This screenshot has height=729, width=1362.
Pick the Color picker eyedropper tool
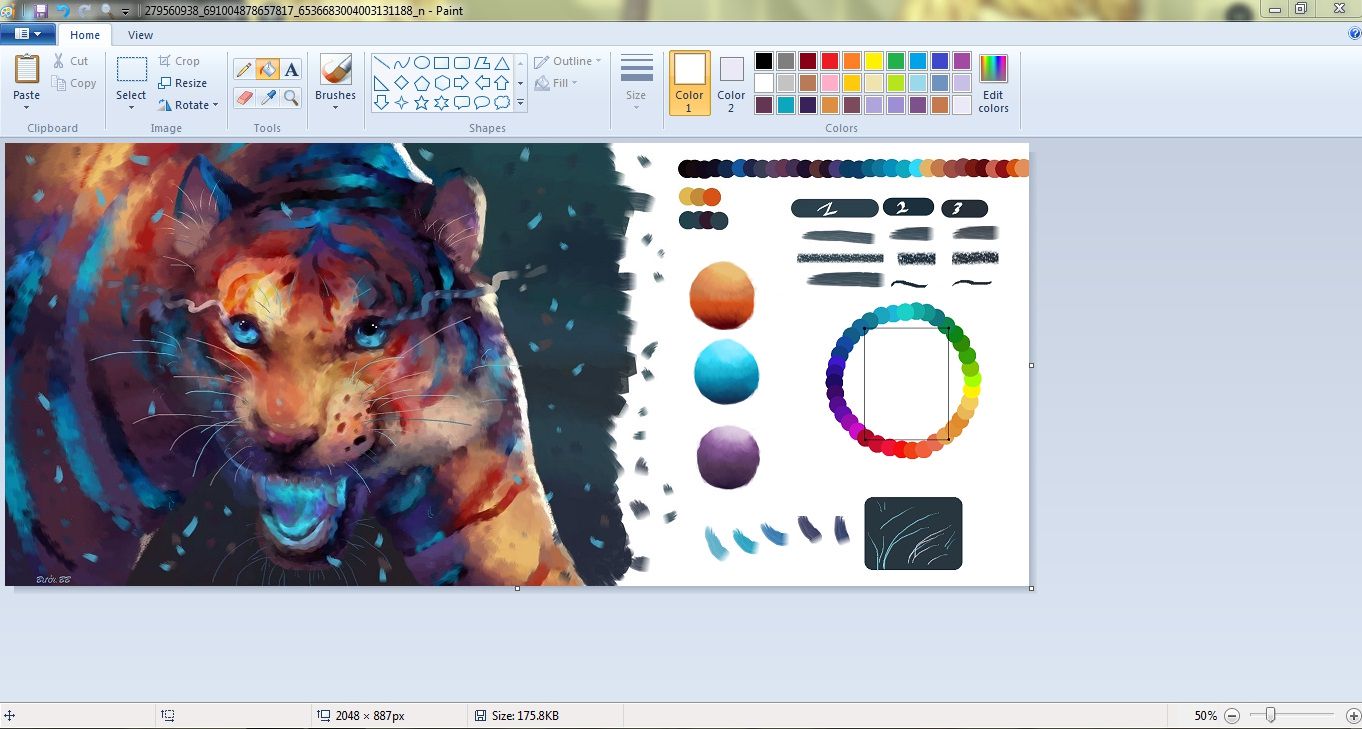(267, 97)
